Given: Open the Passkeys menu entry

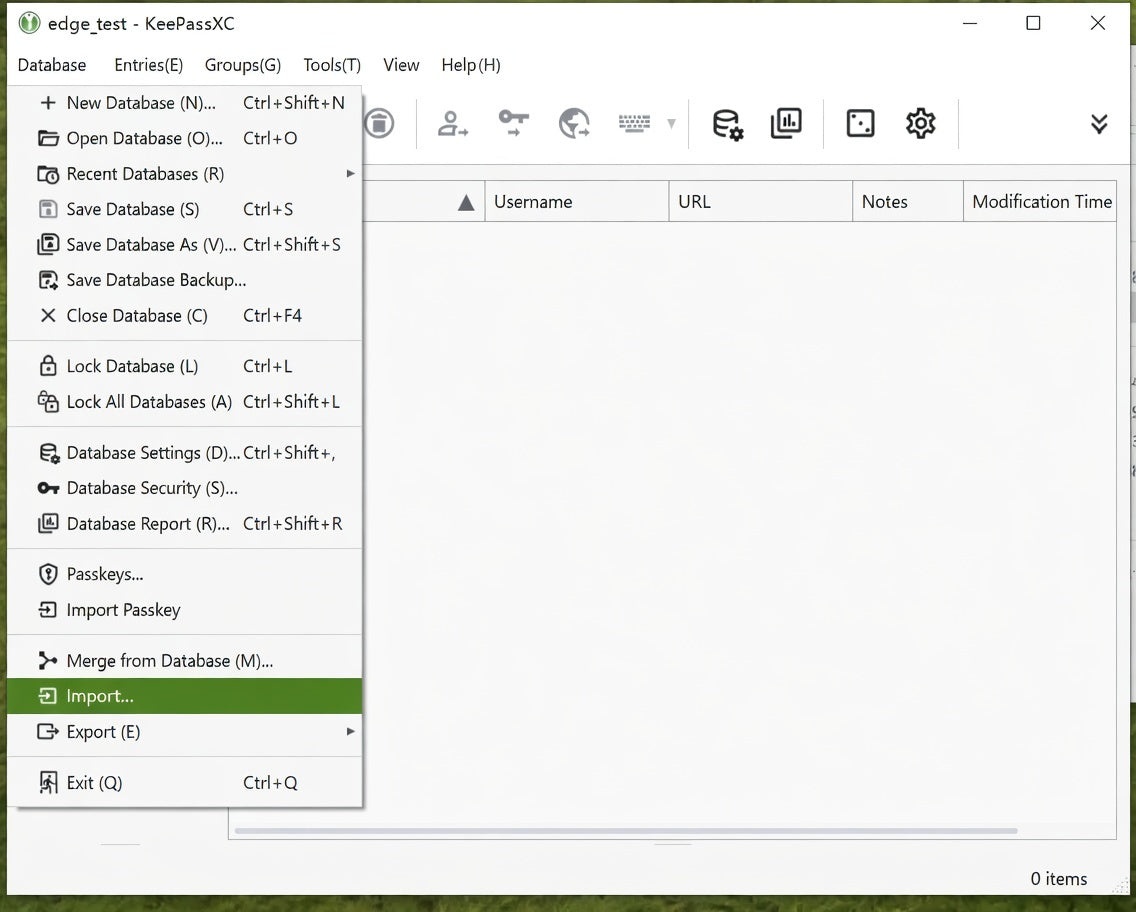Looking at the screenshot, I should pos(185,574).
